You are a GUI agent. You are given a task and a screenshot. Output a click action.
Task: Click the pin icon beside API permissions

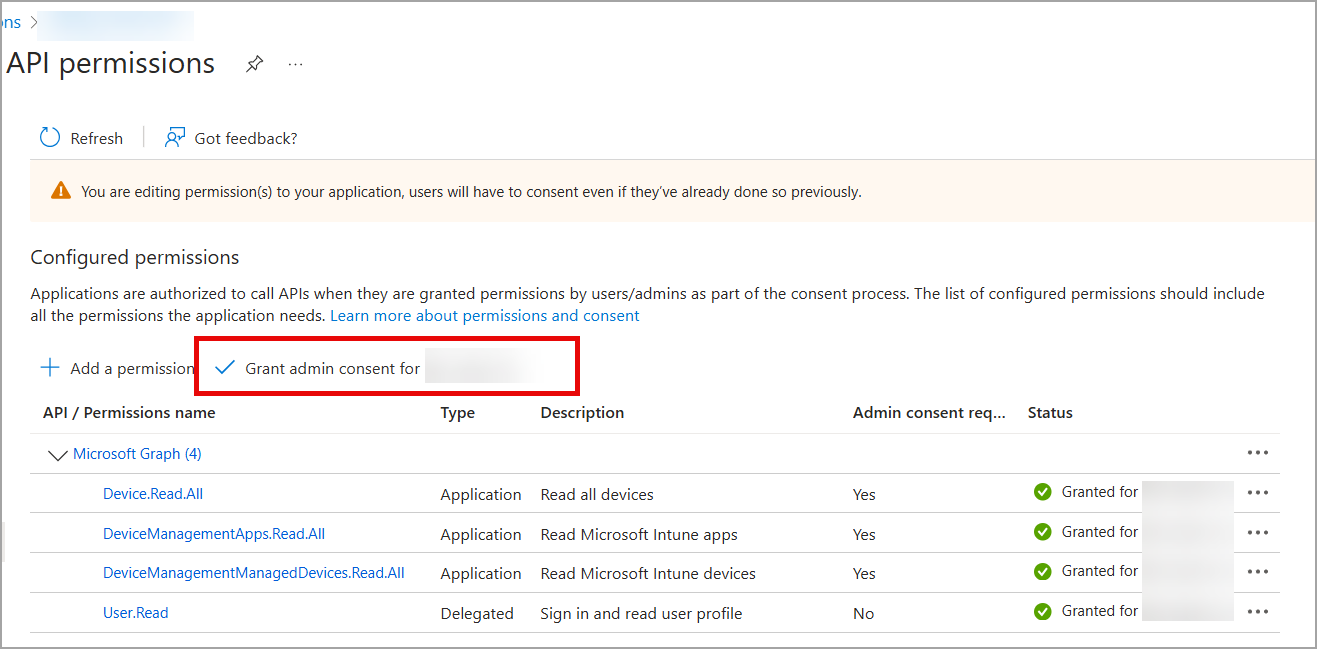255,64
